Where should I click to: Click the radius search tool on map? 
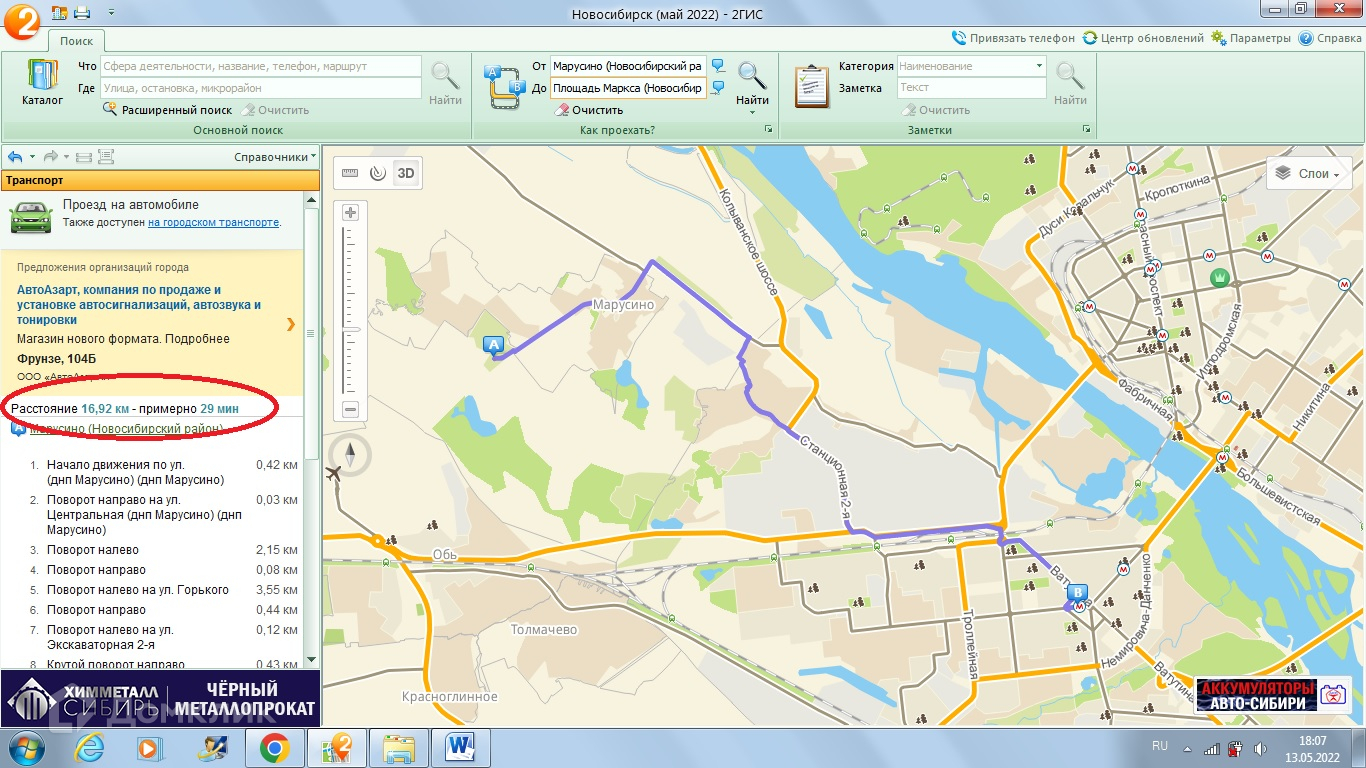coord(377,173)
